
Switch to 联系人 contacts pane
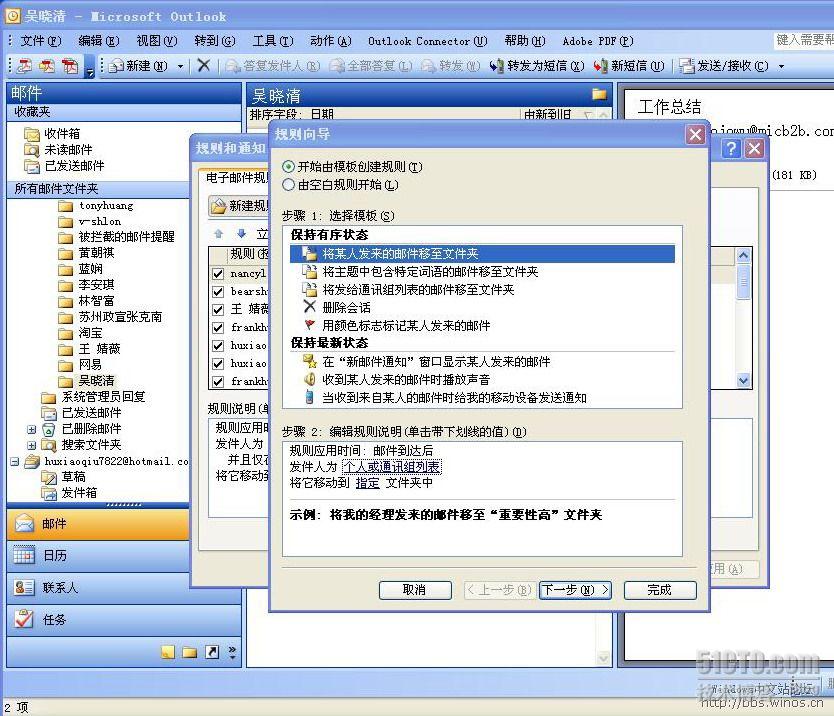click(98, 588)
